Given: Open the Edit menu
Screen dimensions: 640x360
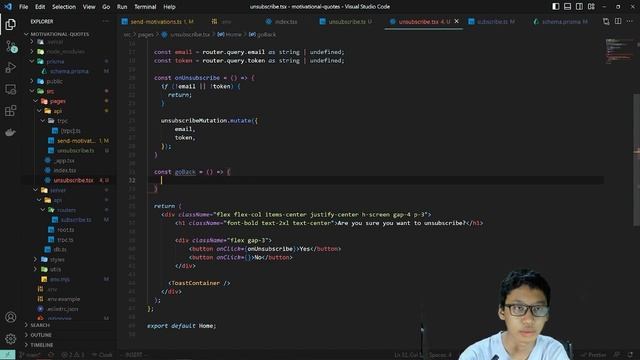Looking at the screenshot, I should pyautogui.click(x=40, y=7).
